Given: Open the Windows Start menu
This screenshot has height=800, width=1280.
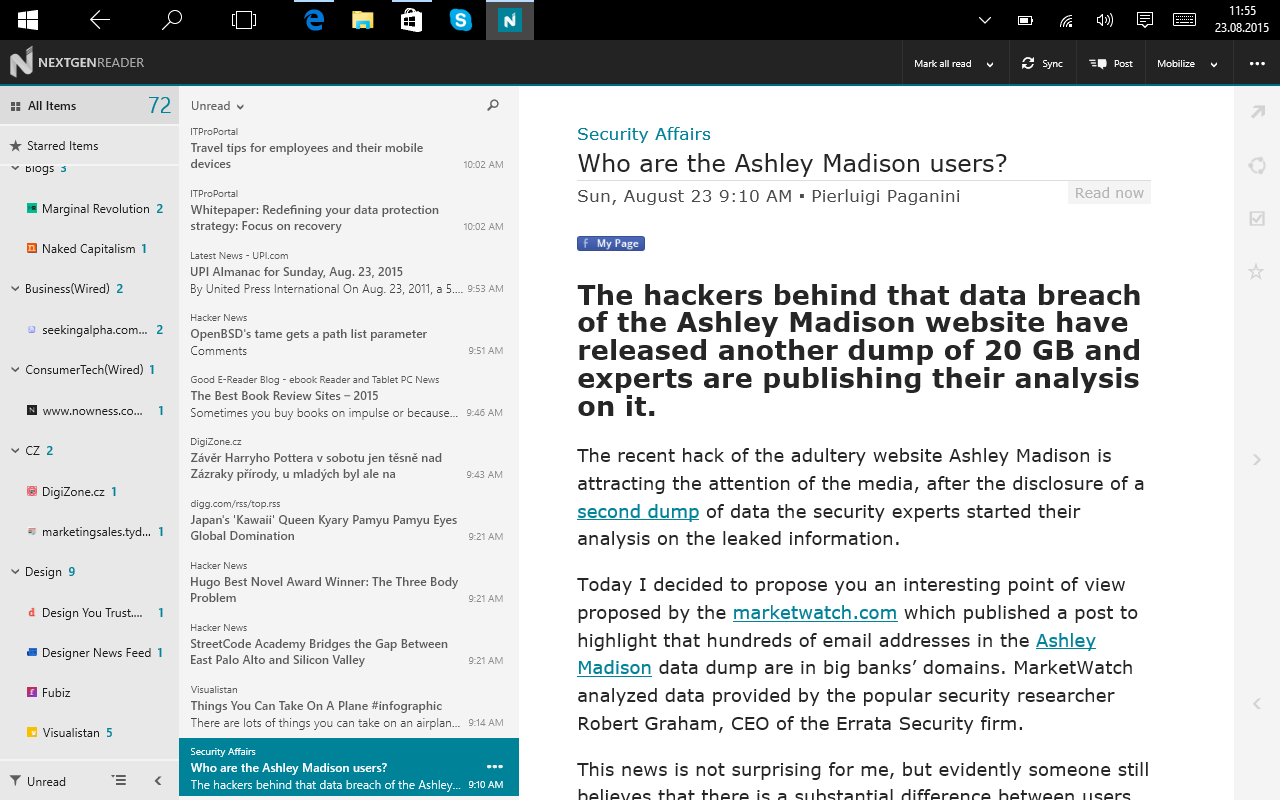Looking at the screenshot, I should 28,20.
